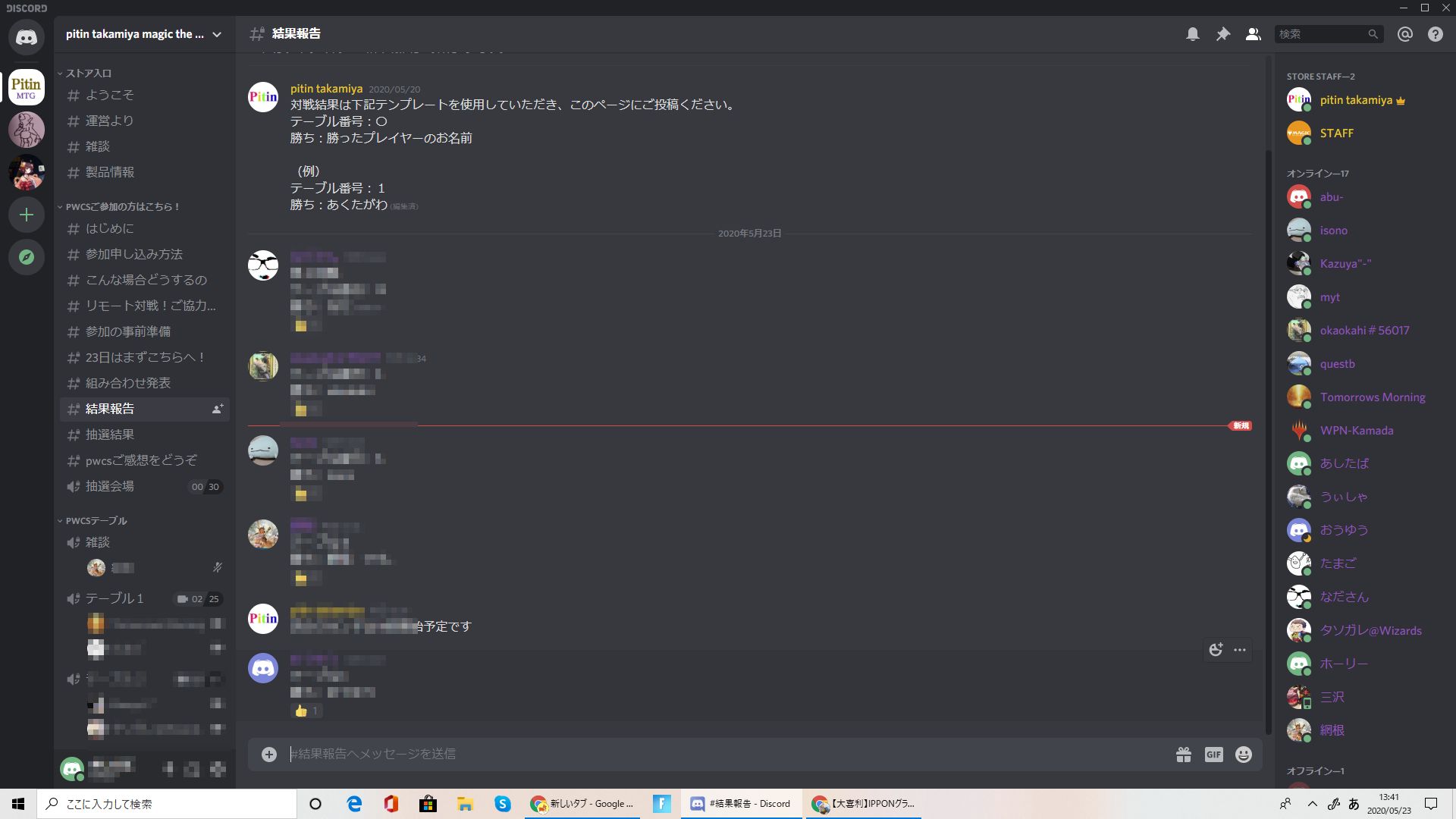The height and width of the screenshot is (819, 1456).
Task: Open channel notification settings bell
Action: (1192, 33)
